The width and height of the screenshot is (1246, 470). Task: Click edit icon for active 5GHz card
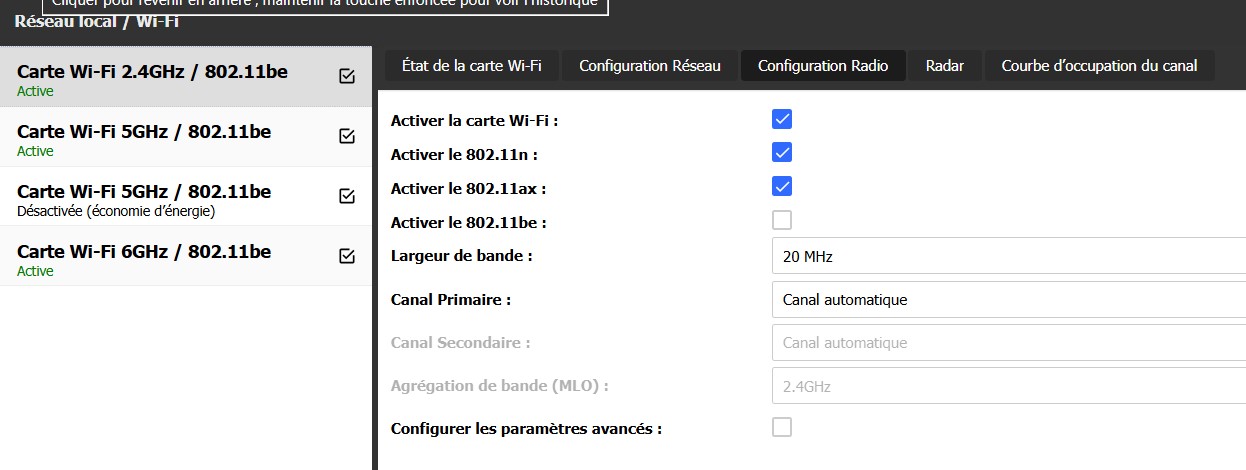[x=347, y=136]
